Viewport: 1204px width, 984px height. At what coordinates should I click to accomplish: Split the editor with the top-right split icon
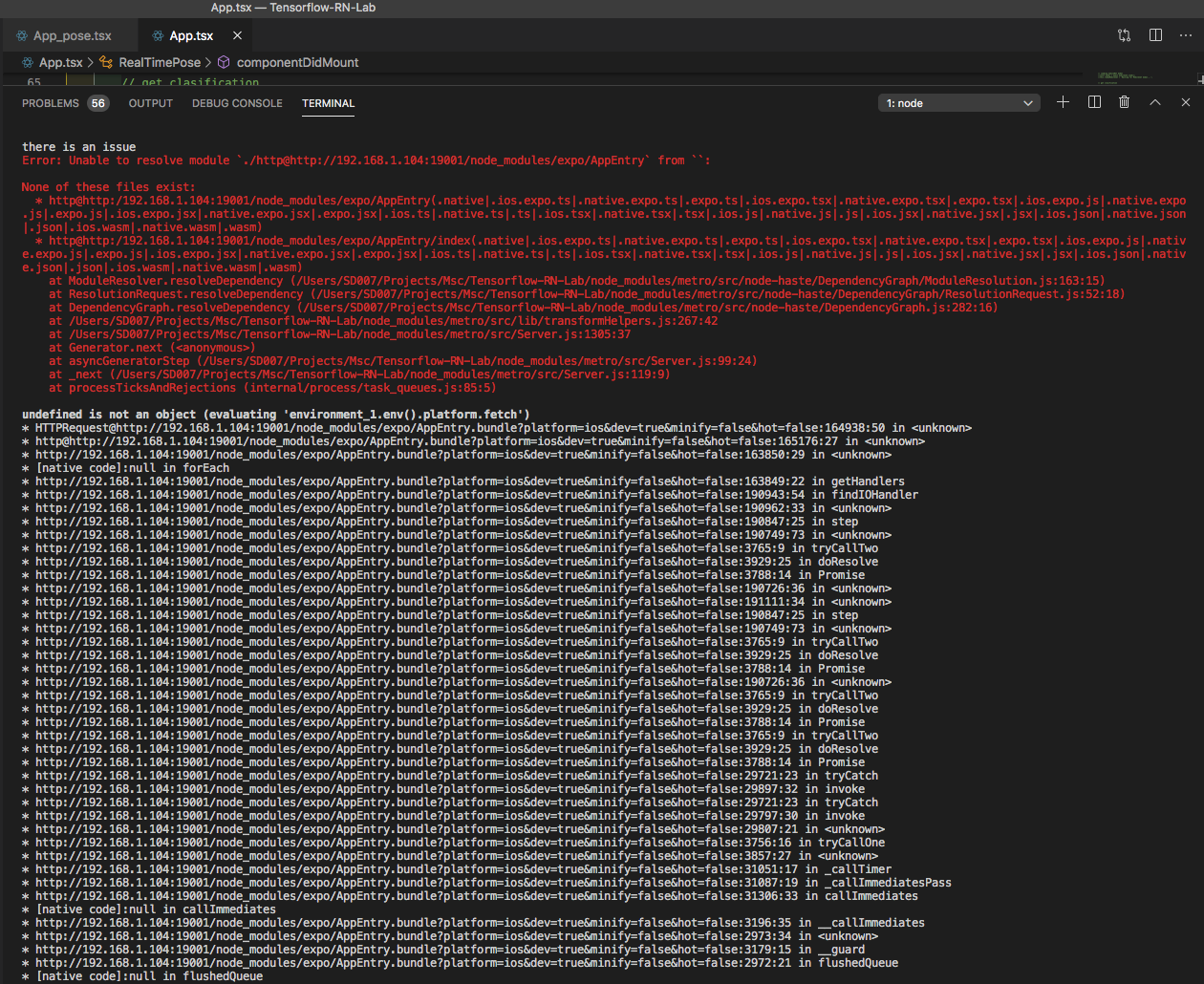point(1155,34)
